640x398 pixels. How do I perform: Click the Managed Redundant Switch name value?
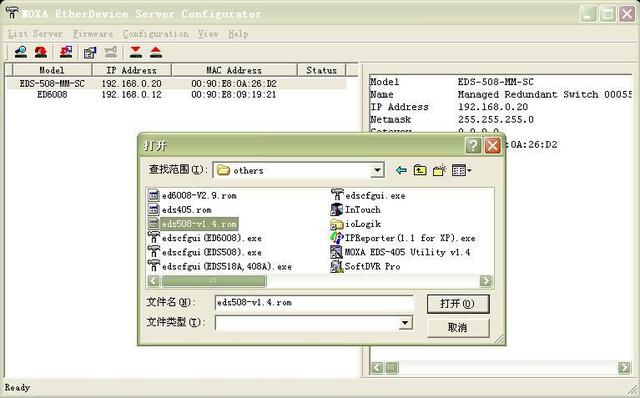coord(545,95)
